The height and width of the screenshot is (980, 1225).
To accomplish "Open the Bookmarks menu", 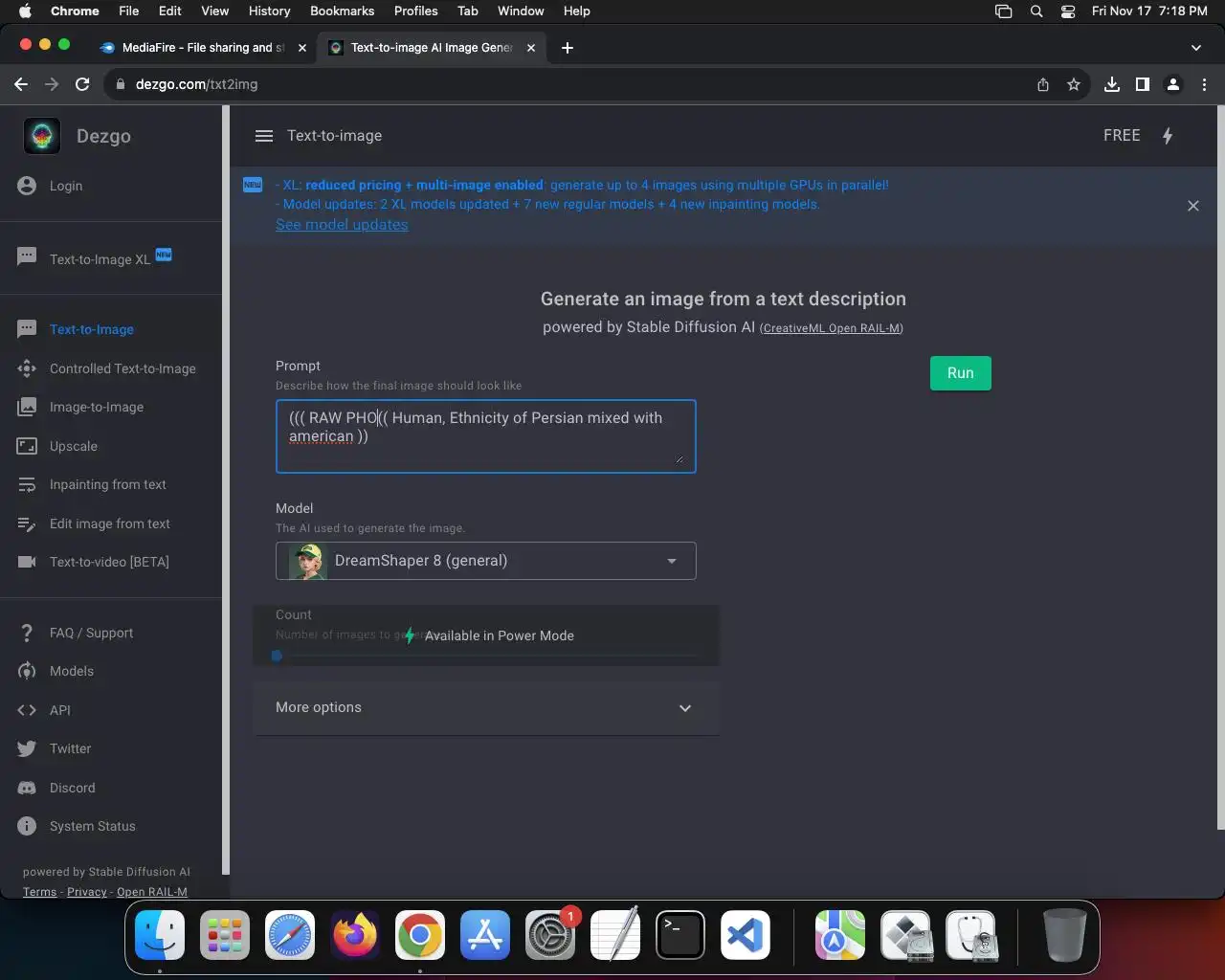I will pyautogui.click(x=342, y=11).
